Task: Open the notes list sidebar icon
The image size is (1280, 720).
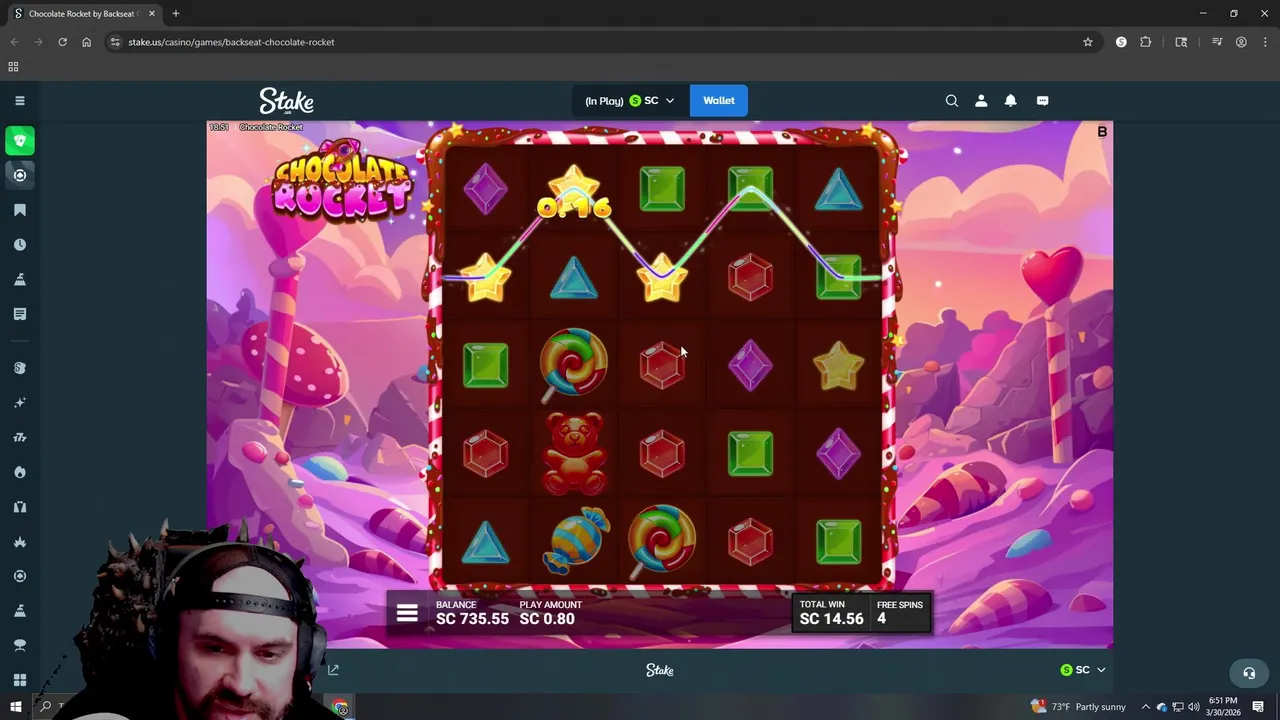Action: tap(19, 314)
